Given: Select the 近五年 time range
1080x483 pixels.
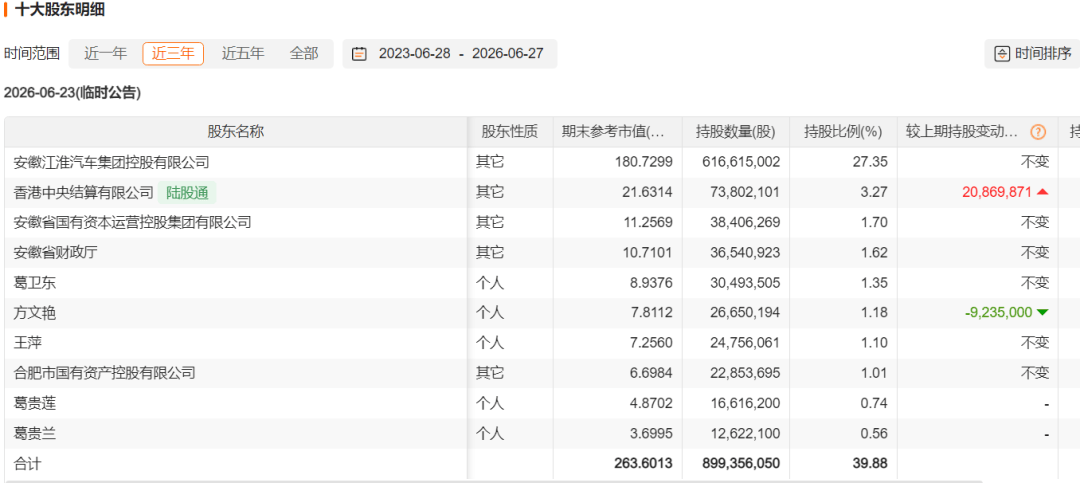Looking at the screenshot, I should coord(242,54).
